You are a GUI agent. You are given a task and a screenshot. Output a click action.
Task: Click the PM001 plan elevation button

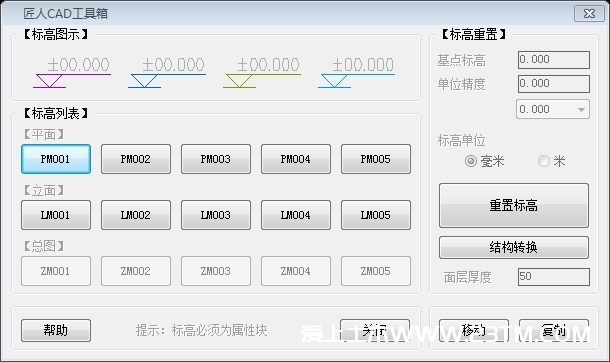click(x=56, y=159)
